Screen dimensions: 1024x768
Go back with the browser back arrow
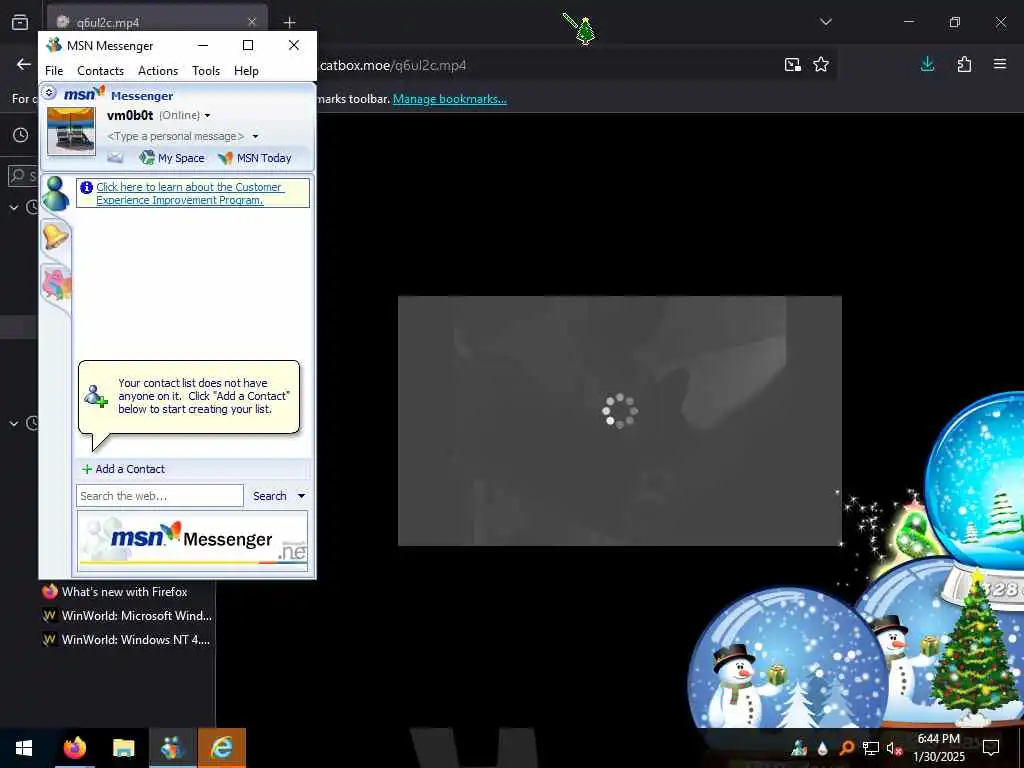(x=24, y=64)
